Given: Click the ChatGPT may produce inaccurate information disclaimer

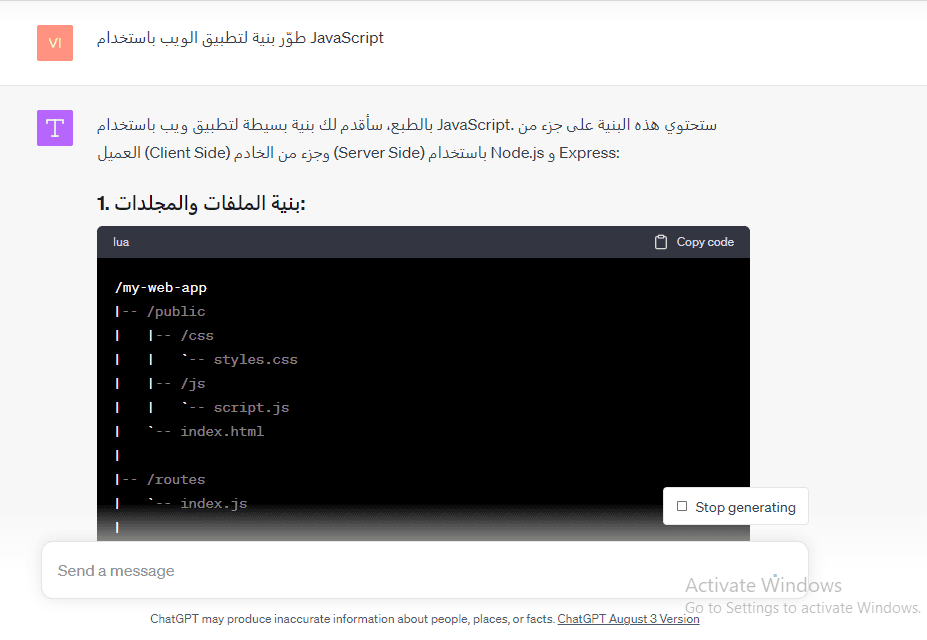Looking at the screenshot, I should [352, 619].
